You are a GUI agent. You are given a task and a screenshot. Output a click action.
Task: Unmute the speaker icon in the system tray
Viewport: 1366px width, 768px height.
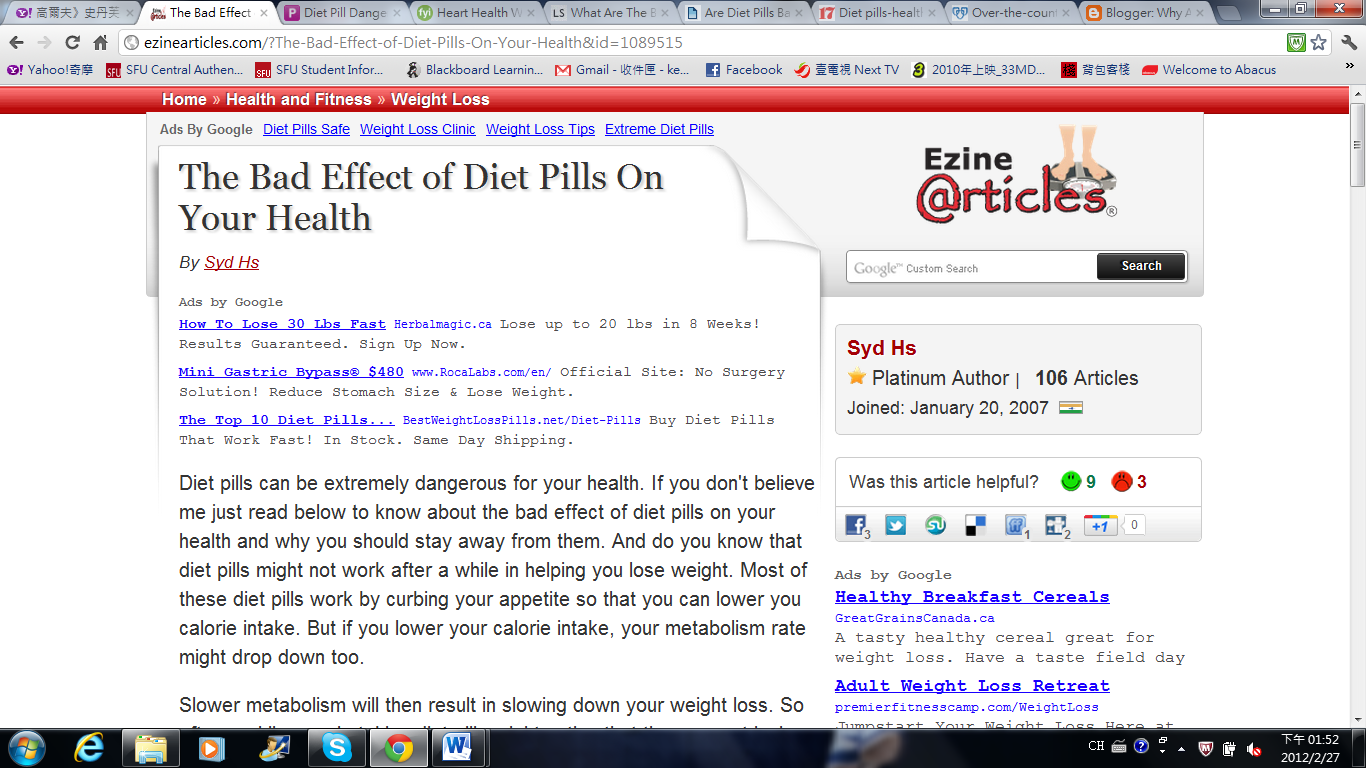pos(1253,749)
